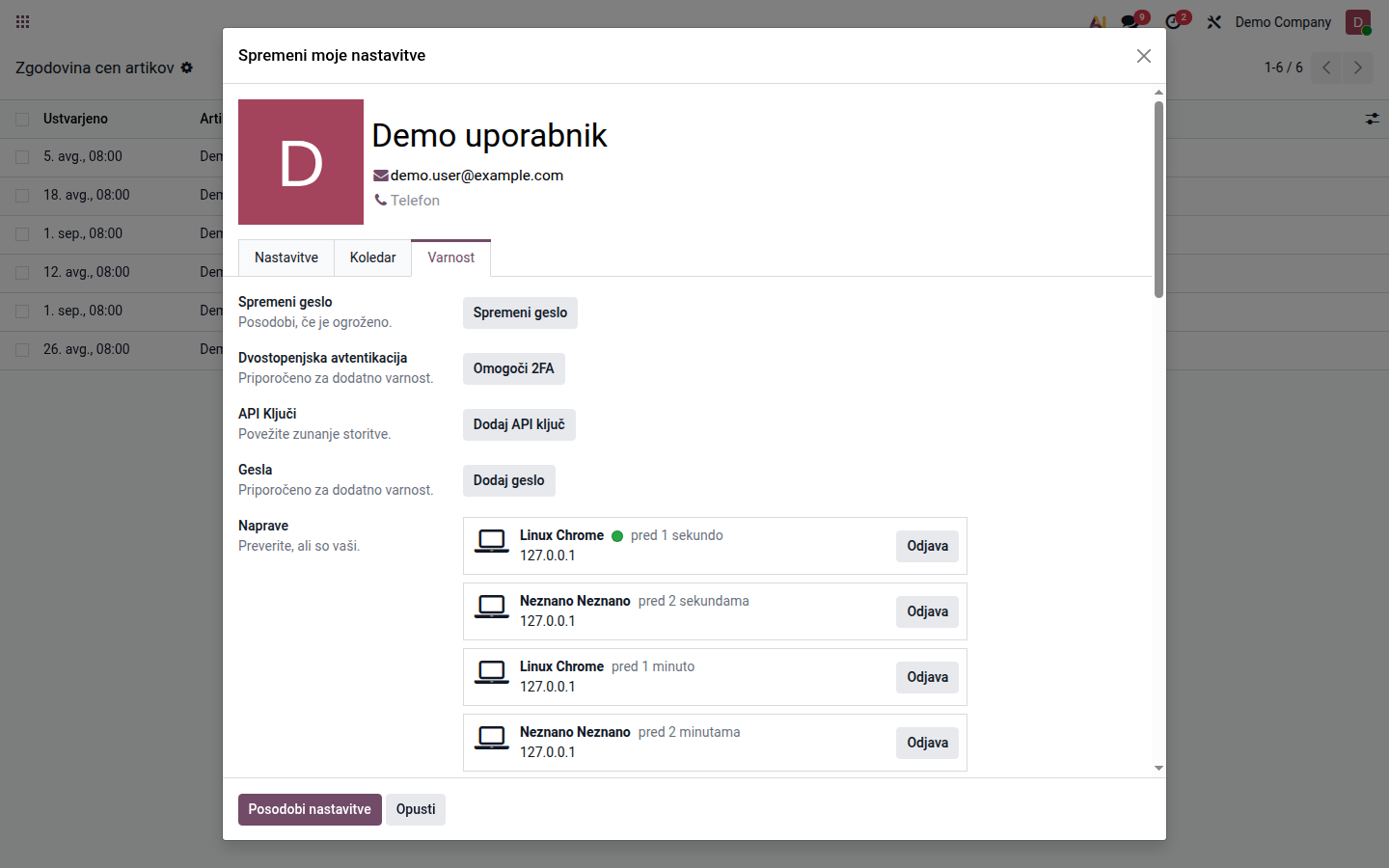
Task: Toggle the select-all checkbox in table header
Action: 22,120
